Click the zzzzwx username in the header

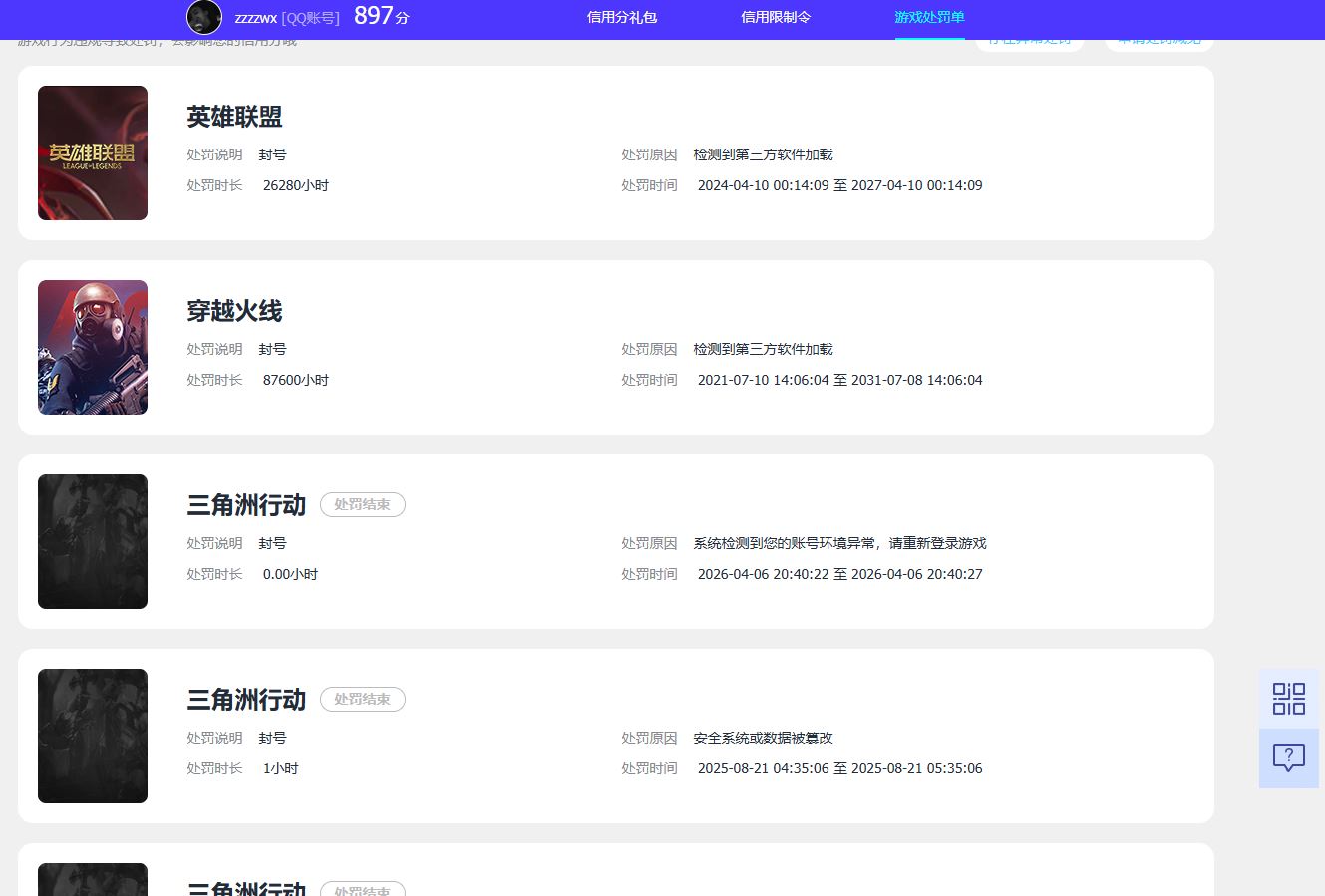pyautogui.click(x=256, y=18)
